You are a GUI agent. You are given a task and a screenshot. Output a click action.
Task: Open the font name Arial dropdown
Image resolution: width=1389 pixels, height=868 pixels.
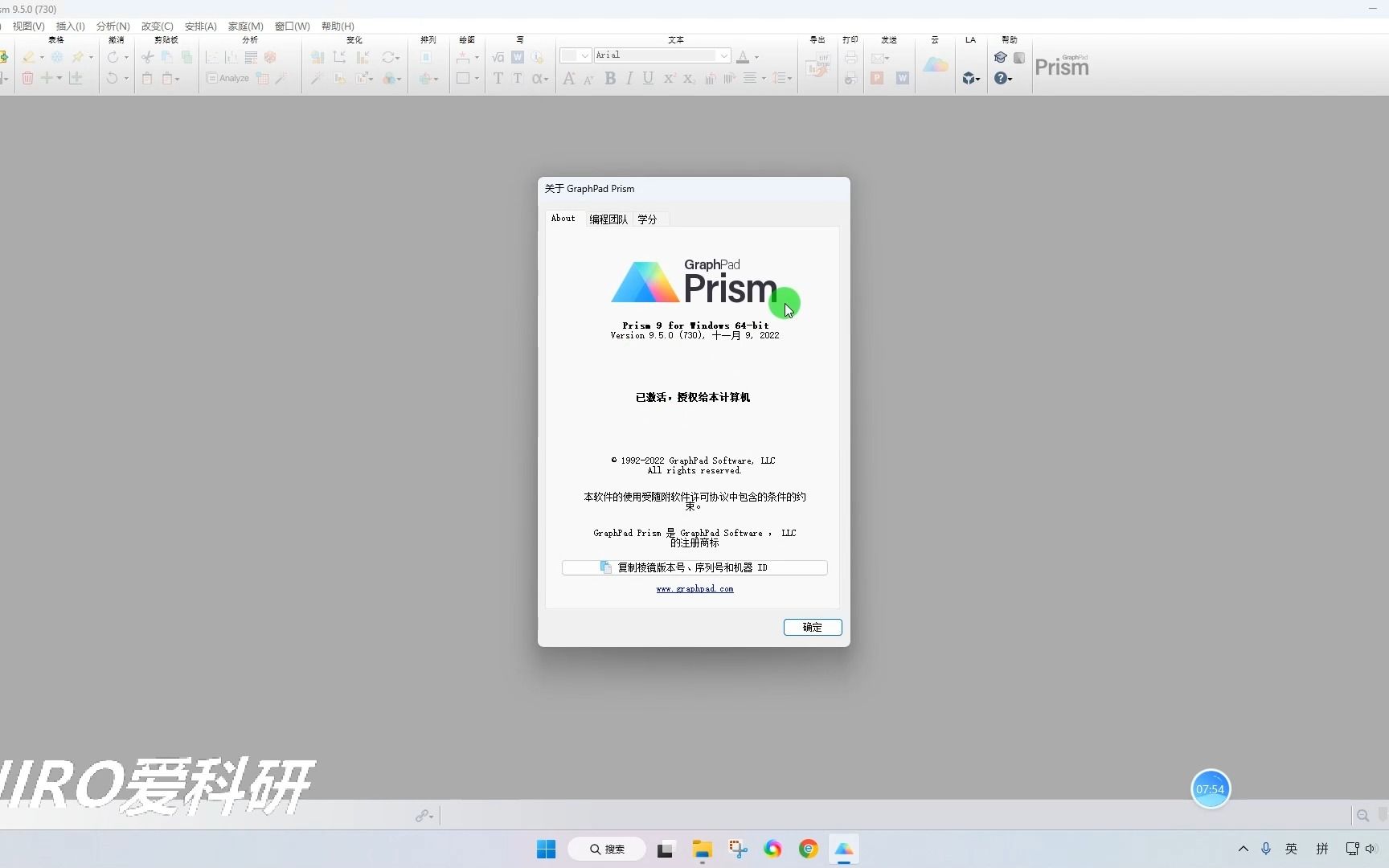pos(724,55)
